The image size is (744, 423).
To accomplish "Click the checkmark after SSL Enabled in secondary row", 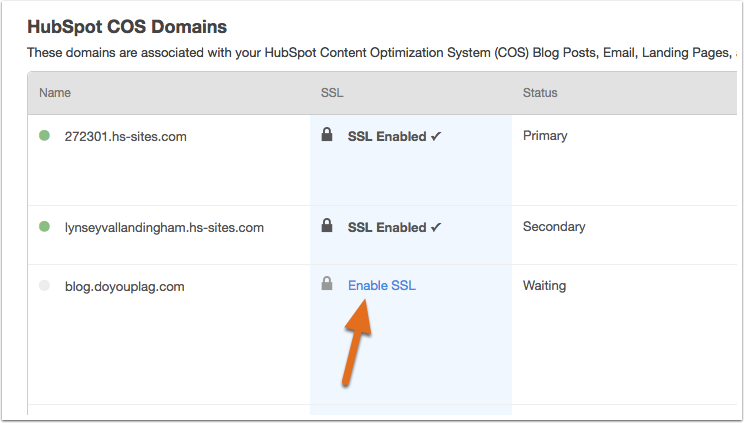I will [x=436, y=228].
